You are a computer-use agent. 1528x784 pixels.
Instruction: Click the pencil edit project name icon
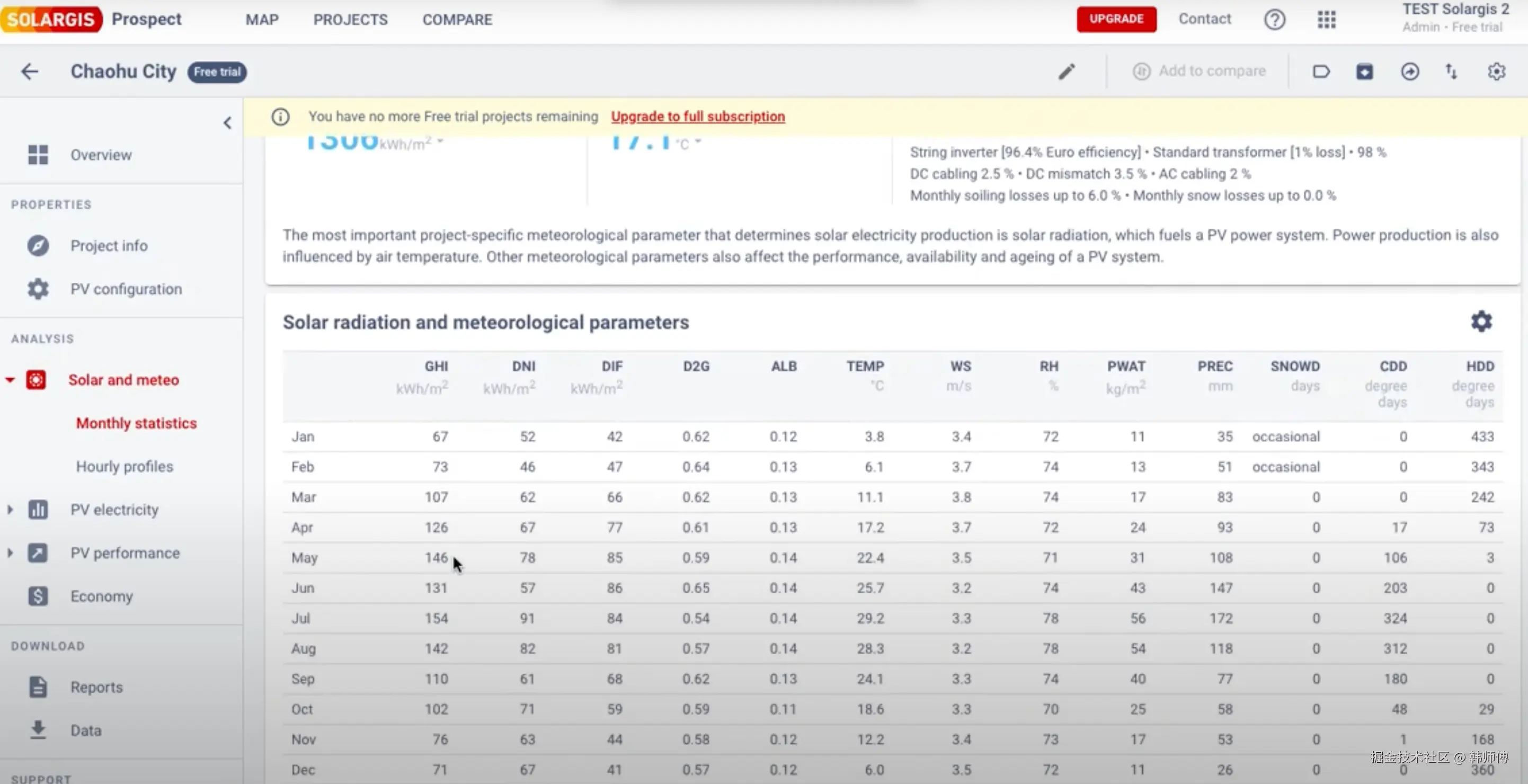(x=1067, y=72)
